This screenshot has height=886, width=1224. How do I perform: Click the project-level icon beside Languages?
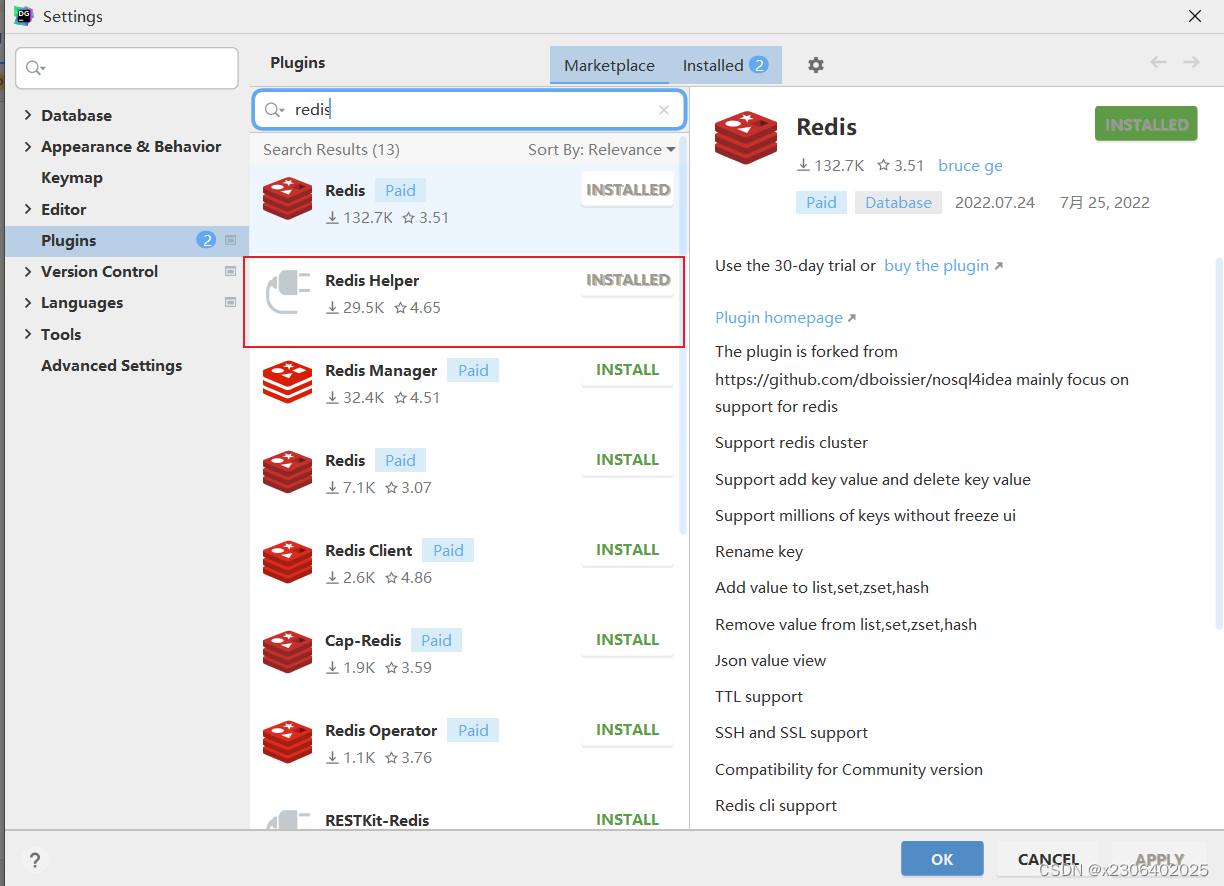(231, 302)
